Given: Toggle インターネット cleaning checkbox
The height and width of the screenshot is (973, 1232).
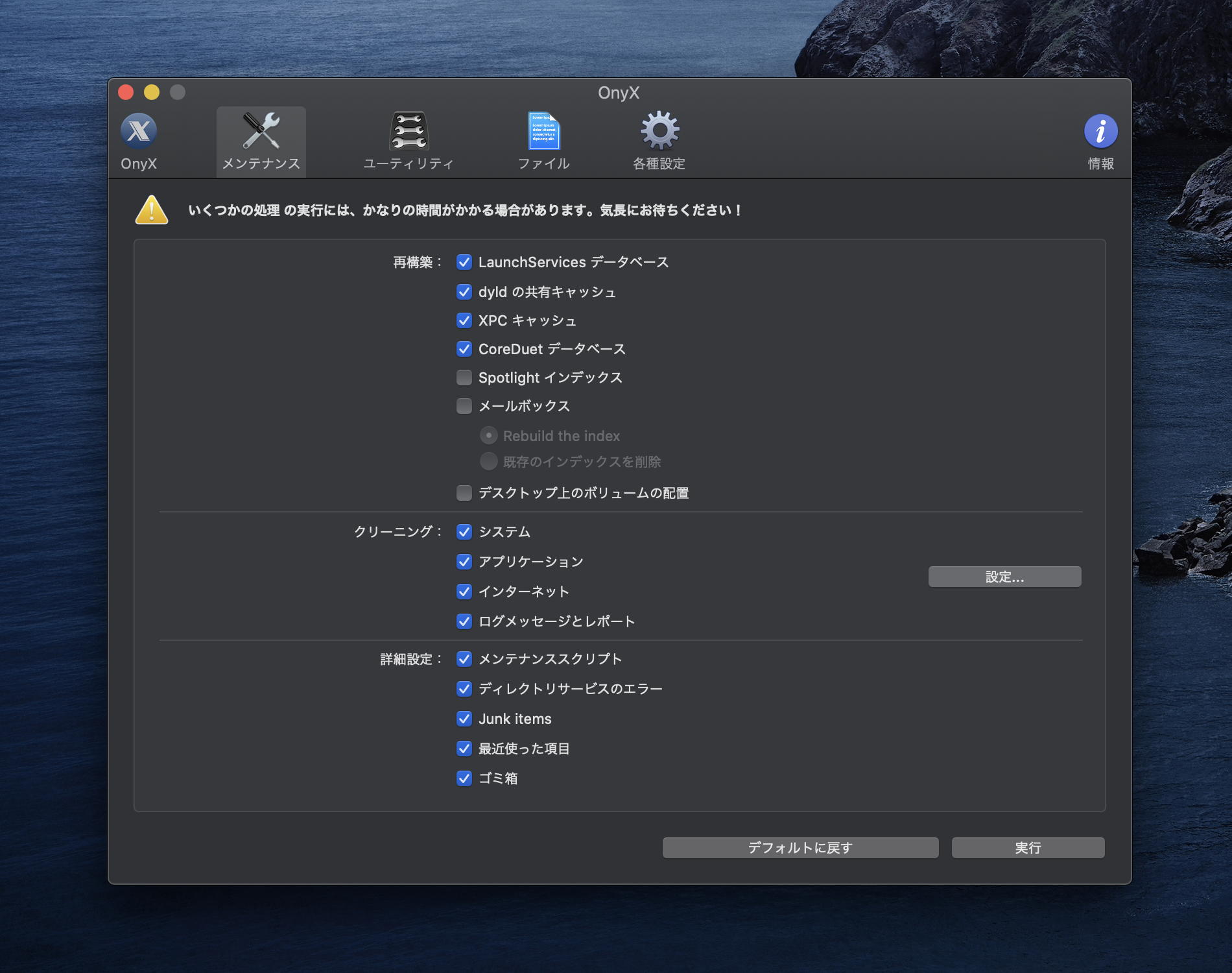Looking at the screenshot, I should click(x=464, y=592).
